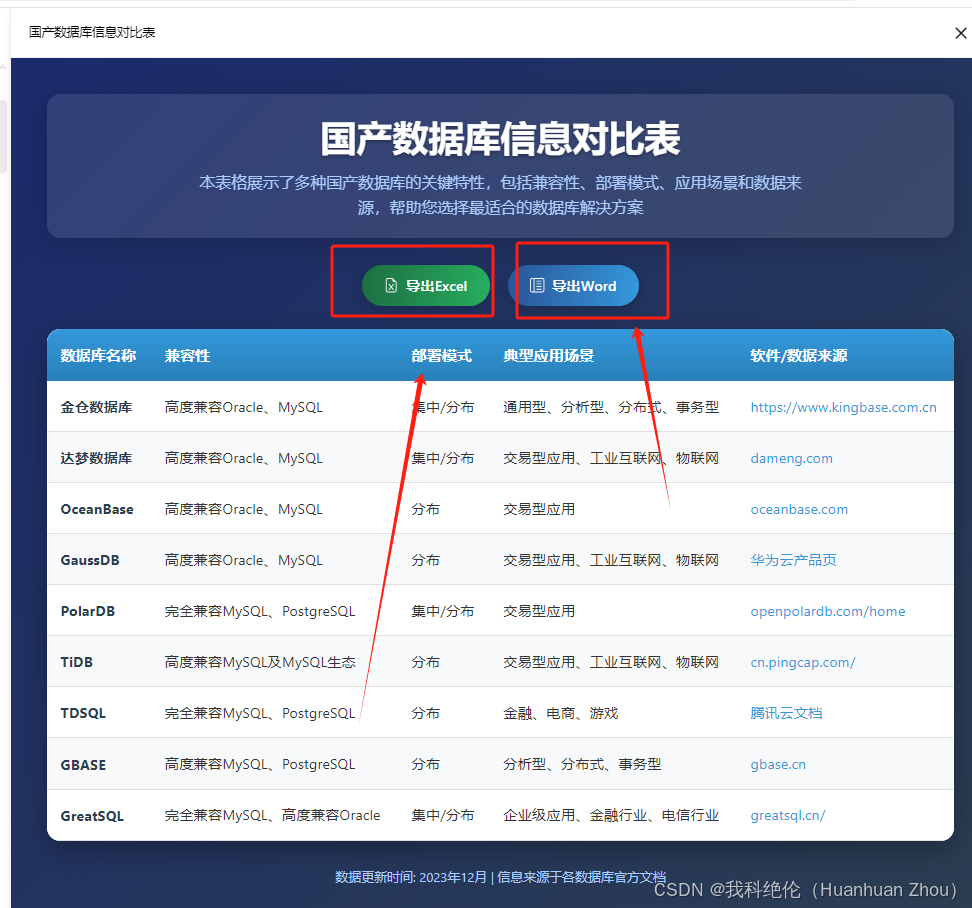Select 高度兼容MySQL及MySQL生态 cell
This screenshot has height=908, width=972.
260,663
